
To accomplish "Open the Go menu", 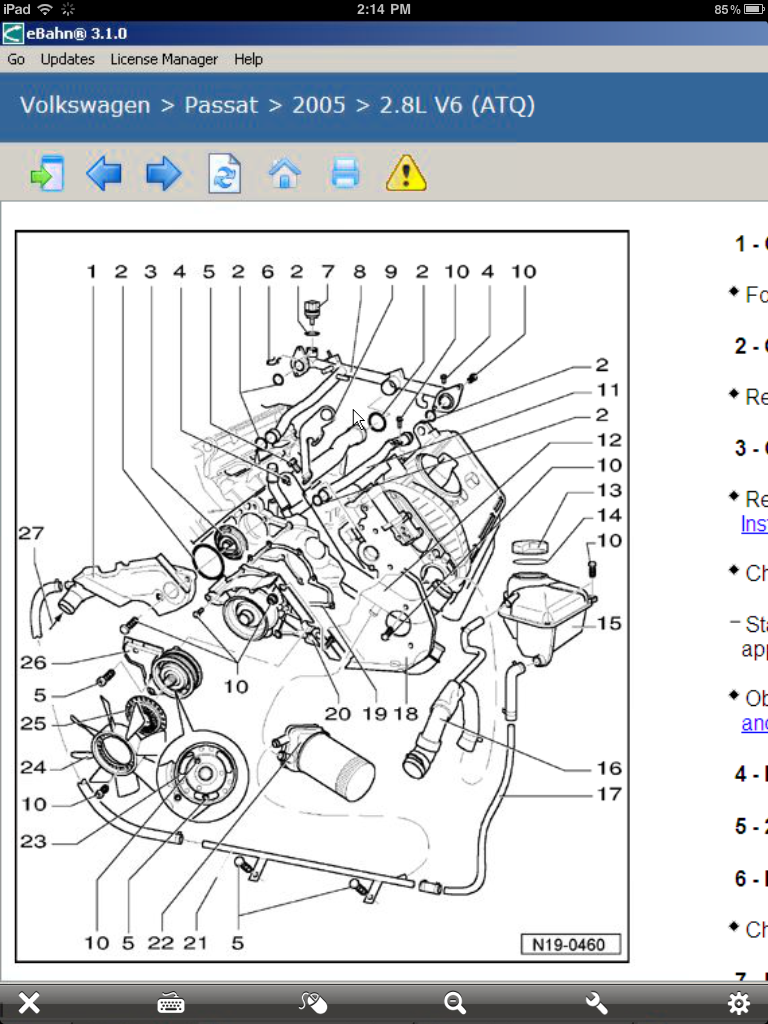I will pos(16,59).
